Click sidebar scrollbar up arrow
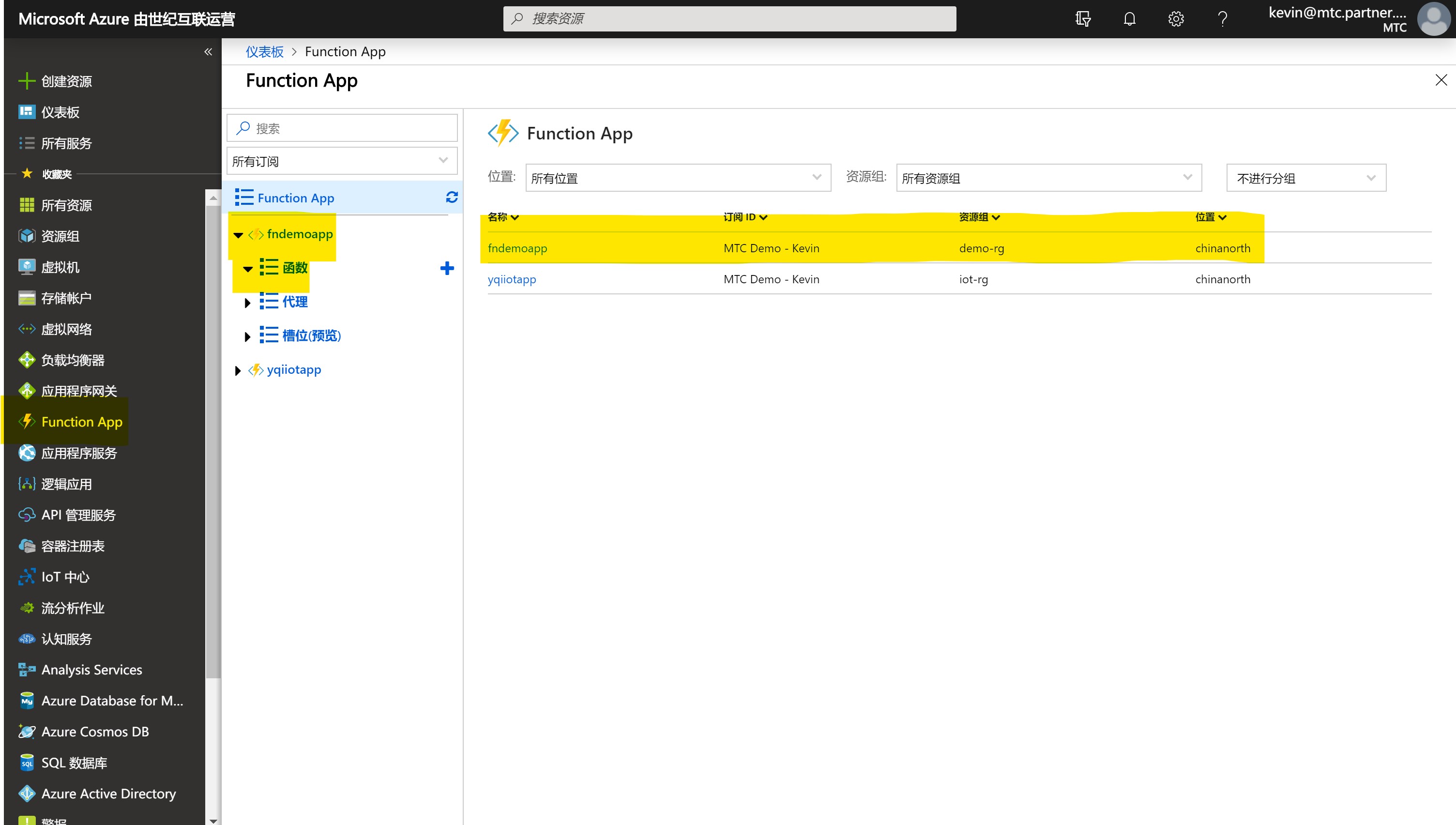This screenshot has height=825, width=1456. click(x=213, y=197)
